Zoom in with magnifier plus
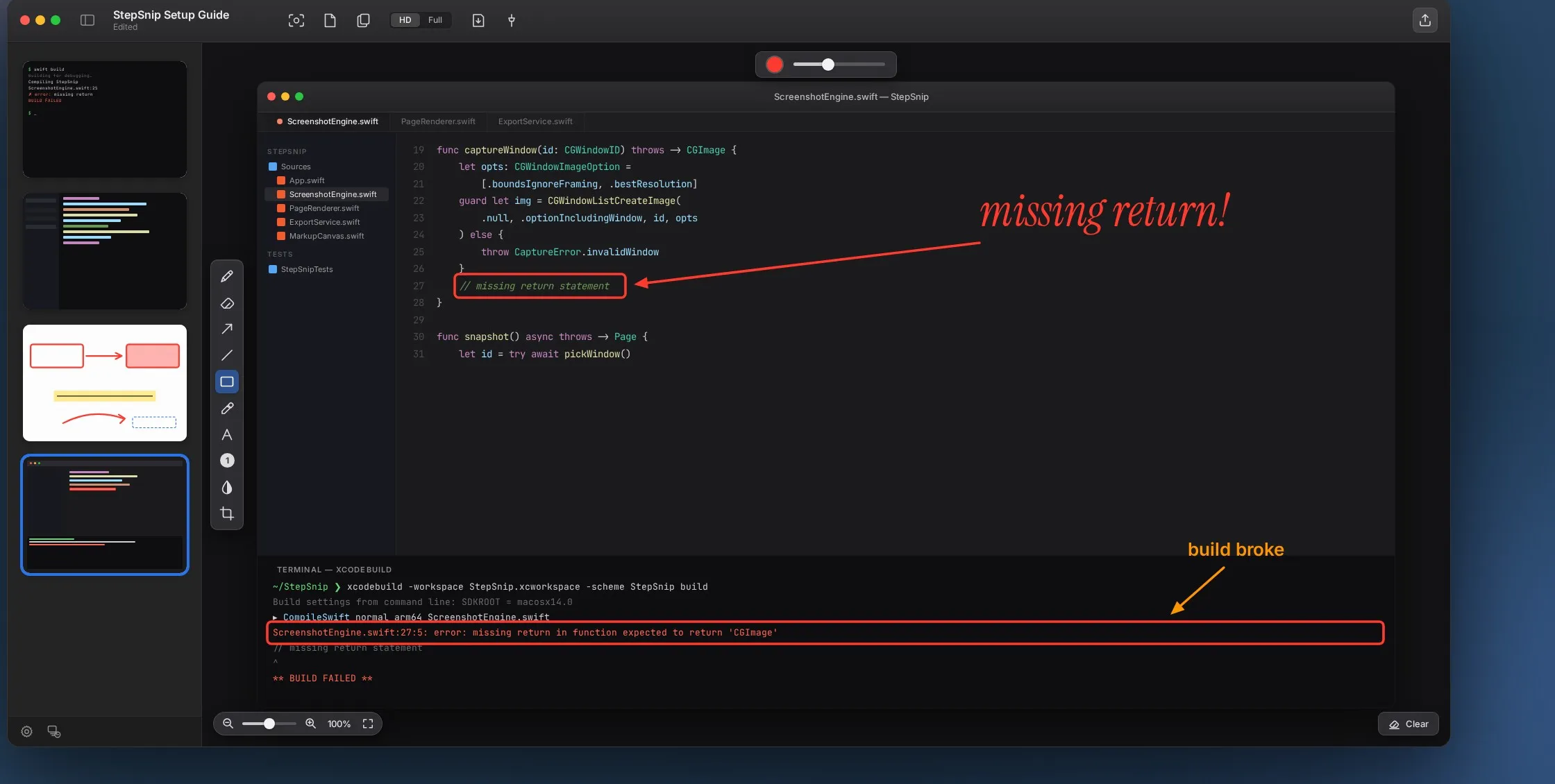 click(x=311, y=724)
